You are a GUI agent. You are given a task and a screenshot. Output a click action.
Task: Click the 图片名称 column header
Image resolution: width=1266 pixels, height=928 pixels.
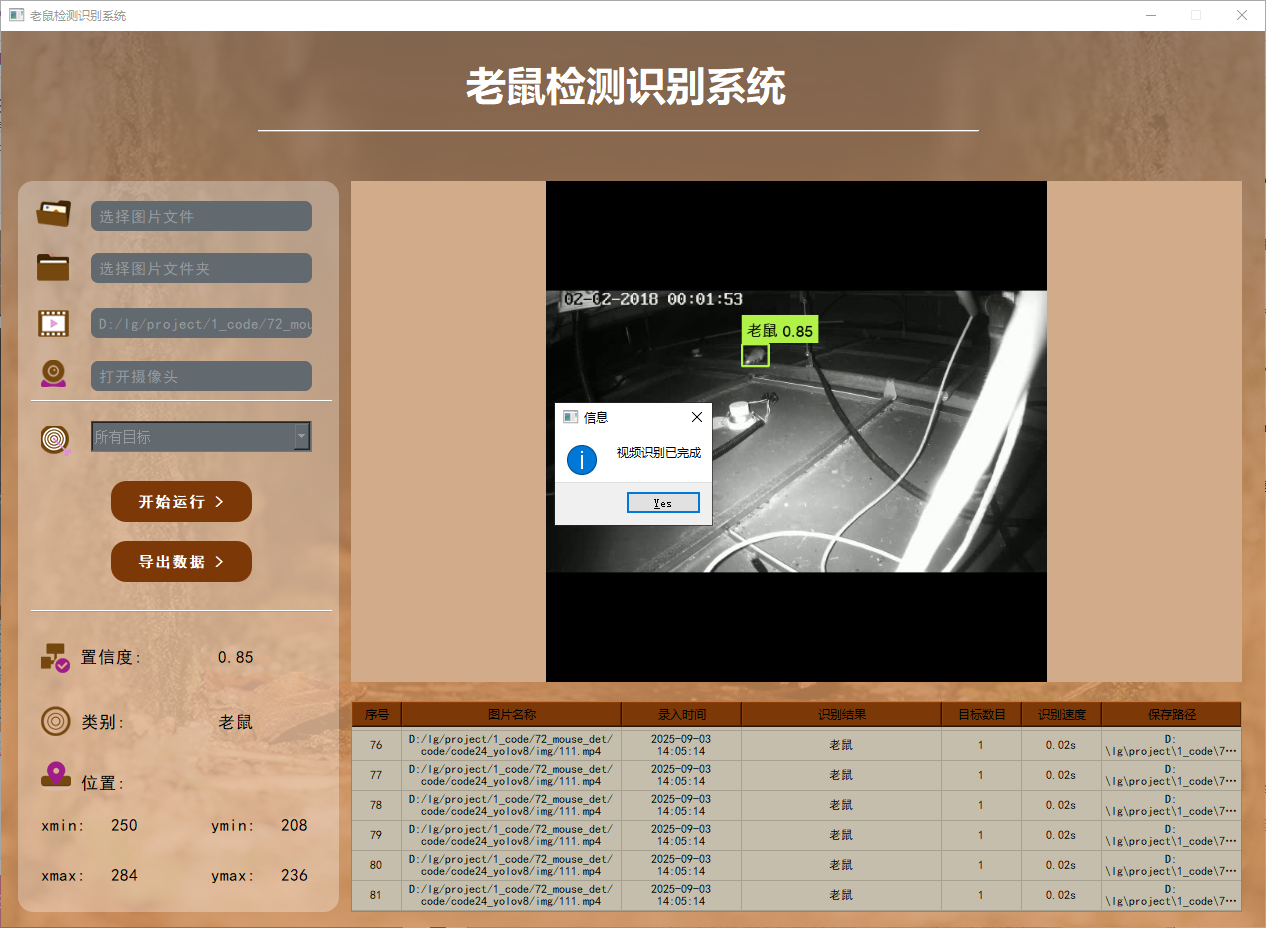click(512, 714)
